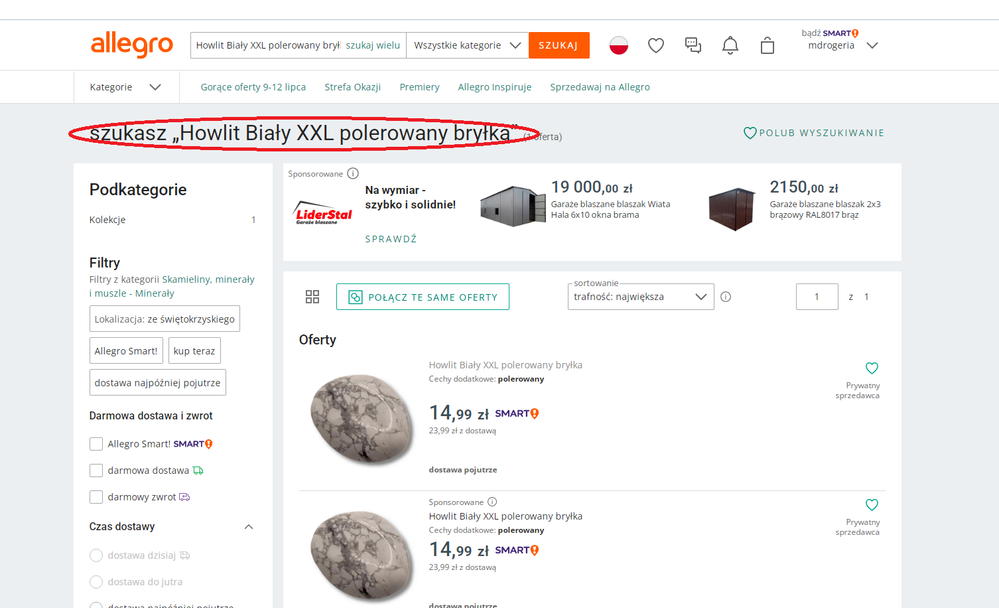
Task: Open the 2150 zł brown garage thumbnail
Action: 732,208
